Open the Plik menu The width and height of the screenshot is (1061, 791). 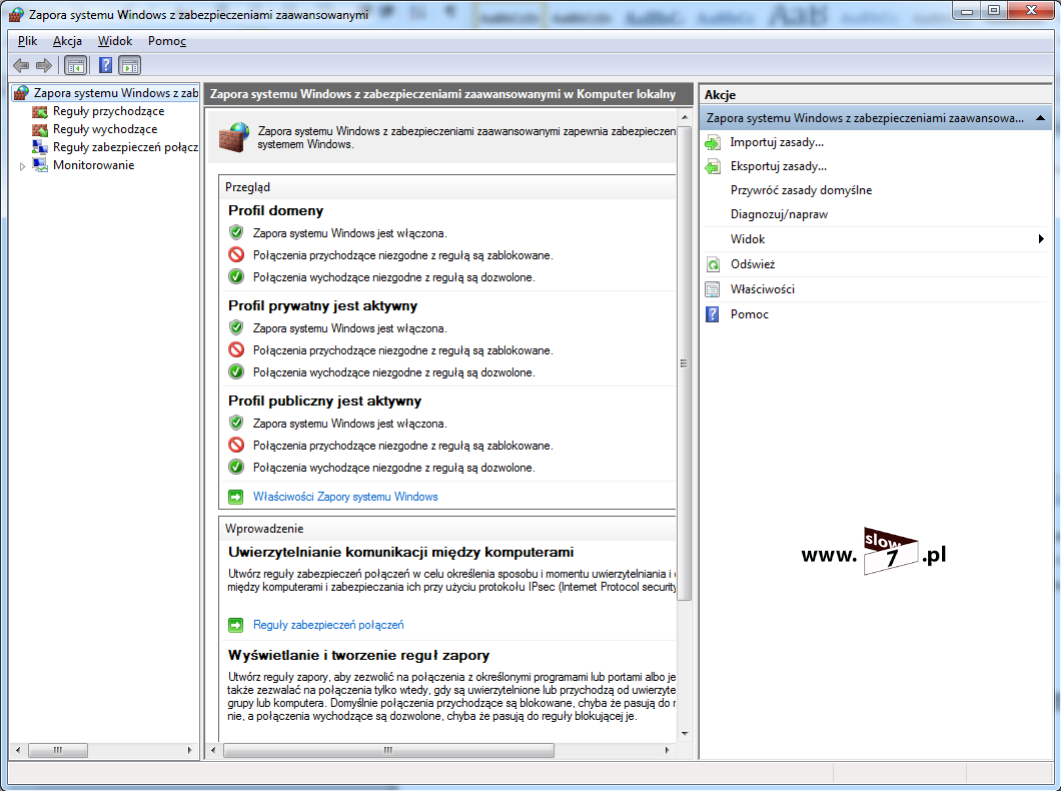(27, 41)
